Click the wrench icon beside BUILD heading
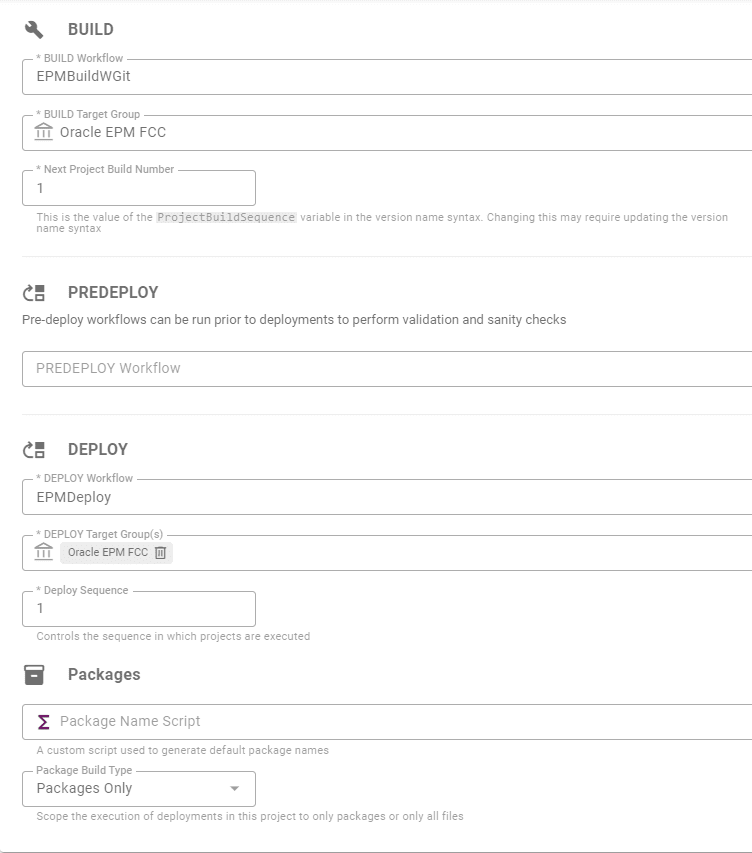 (34, 29)
